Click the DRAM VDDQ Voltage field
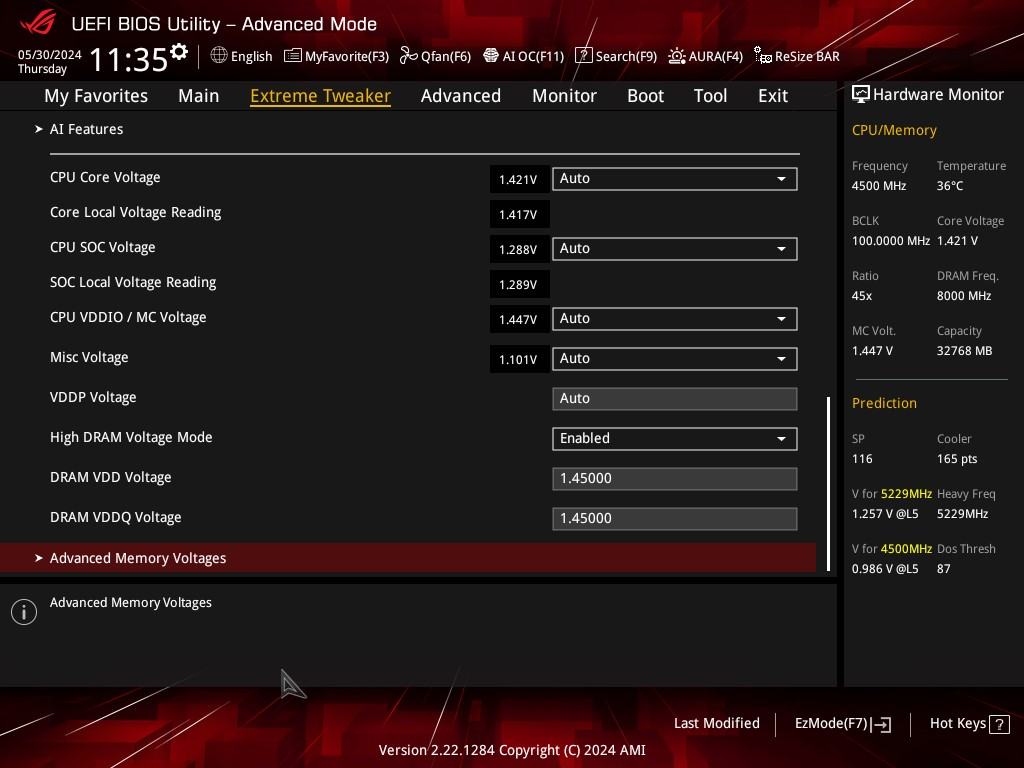The image size is (1024, 768). click(675, 519)
